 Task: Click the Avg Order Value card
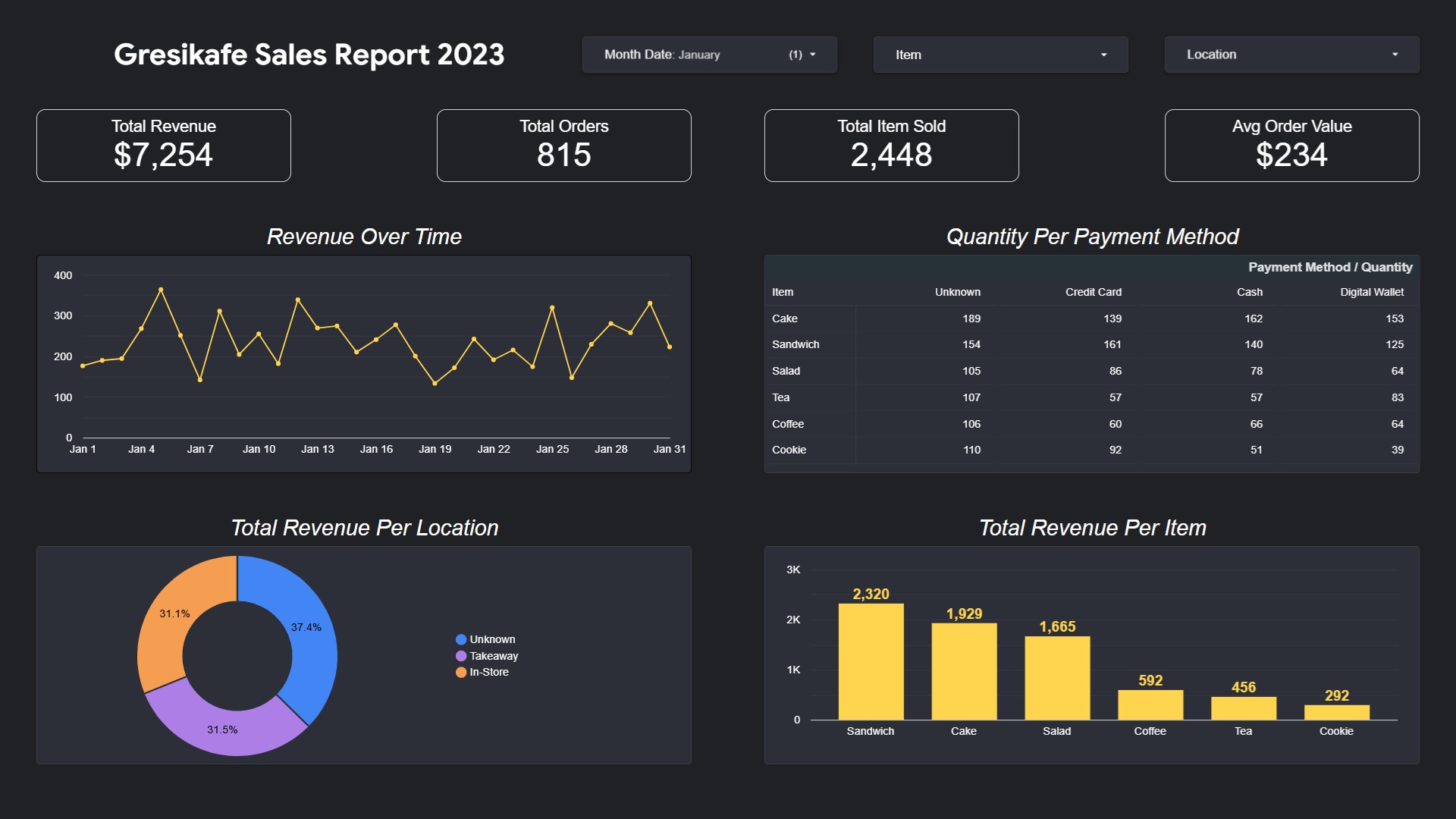tap(1291, 145)
